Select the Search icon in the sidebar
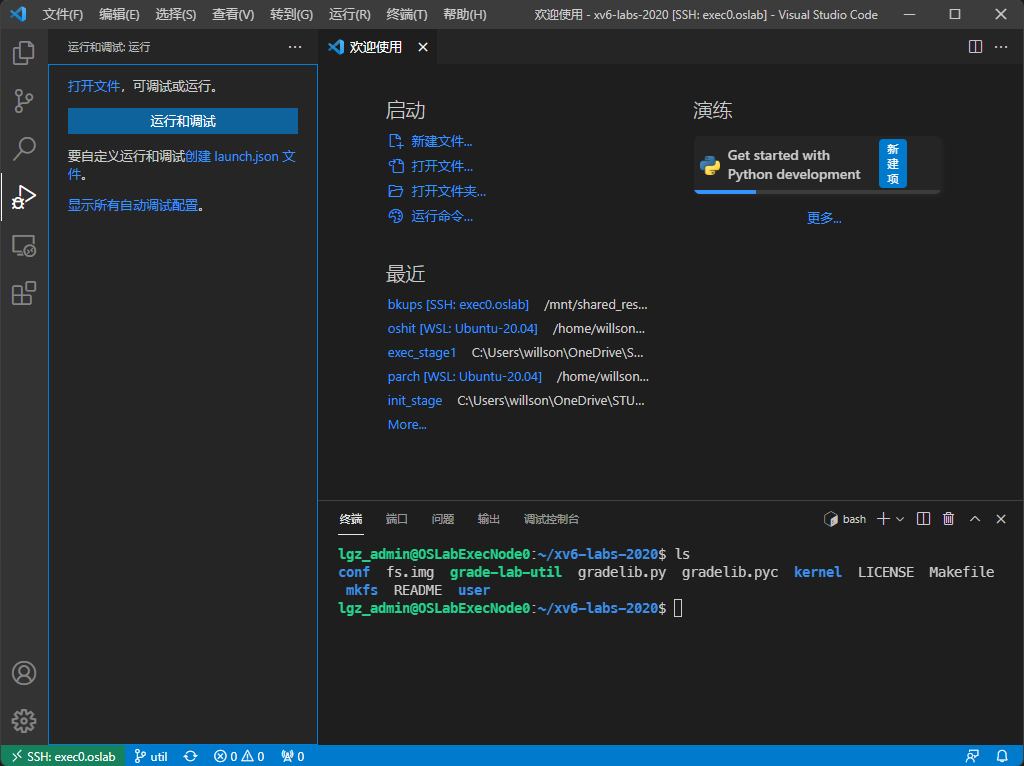1024x766 pixels. click(x=22, y=149)
